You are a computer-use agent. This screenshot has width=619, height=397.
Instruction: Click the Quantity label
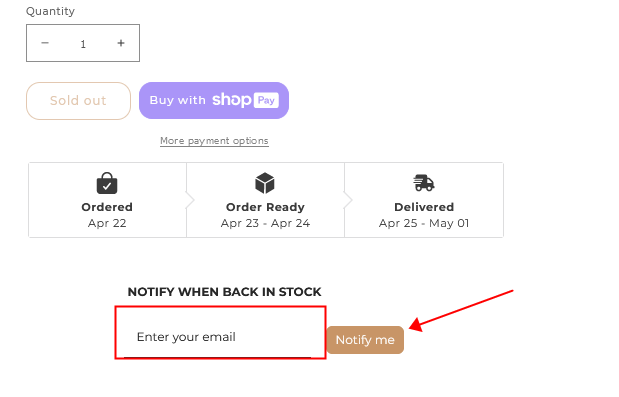pyautogui.click(x=50, y=11)
